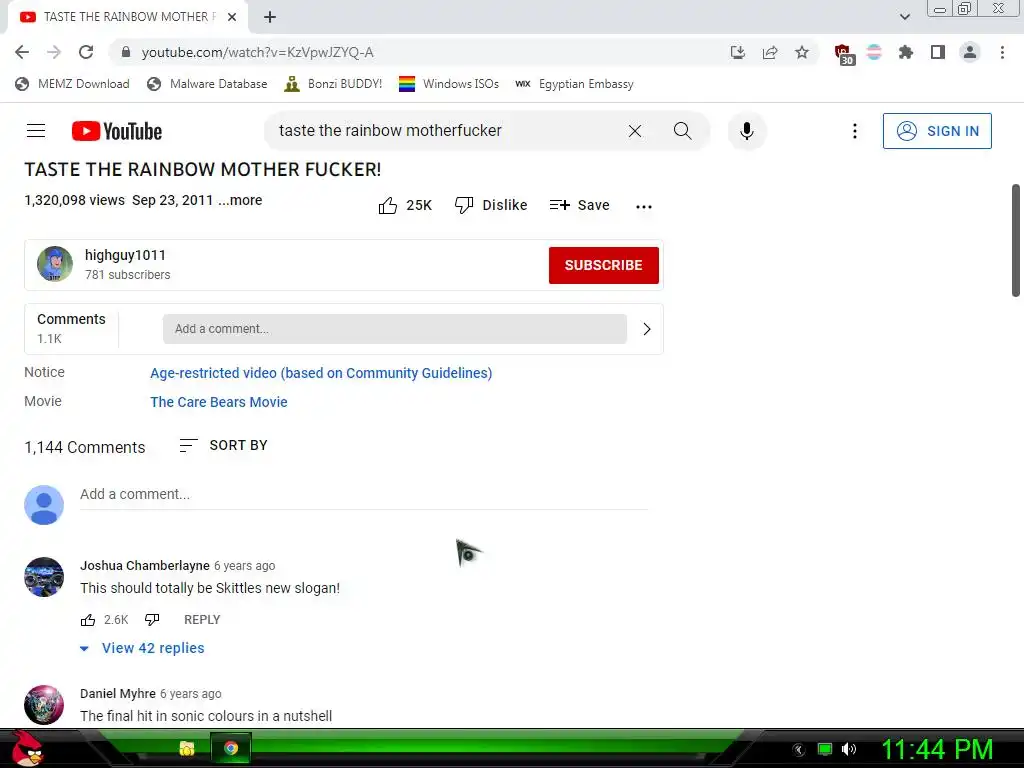The width and height of the screenshot is (1024, 768).
Task: Open Chrome's three-dot menu
Action: tap(1002, 52)
